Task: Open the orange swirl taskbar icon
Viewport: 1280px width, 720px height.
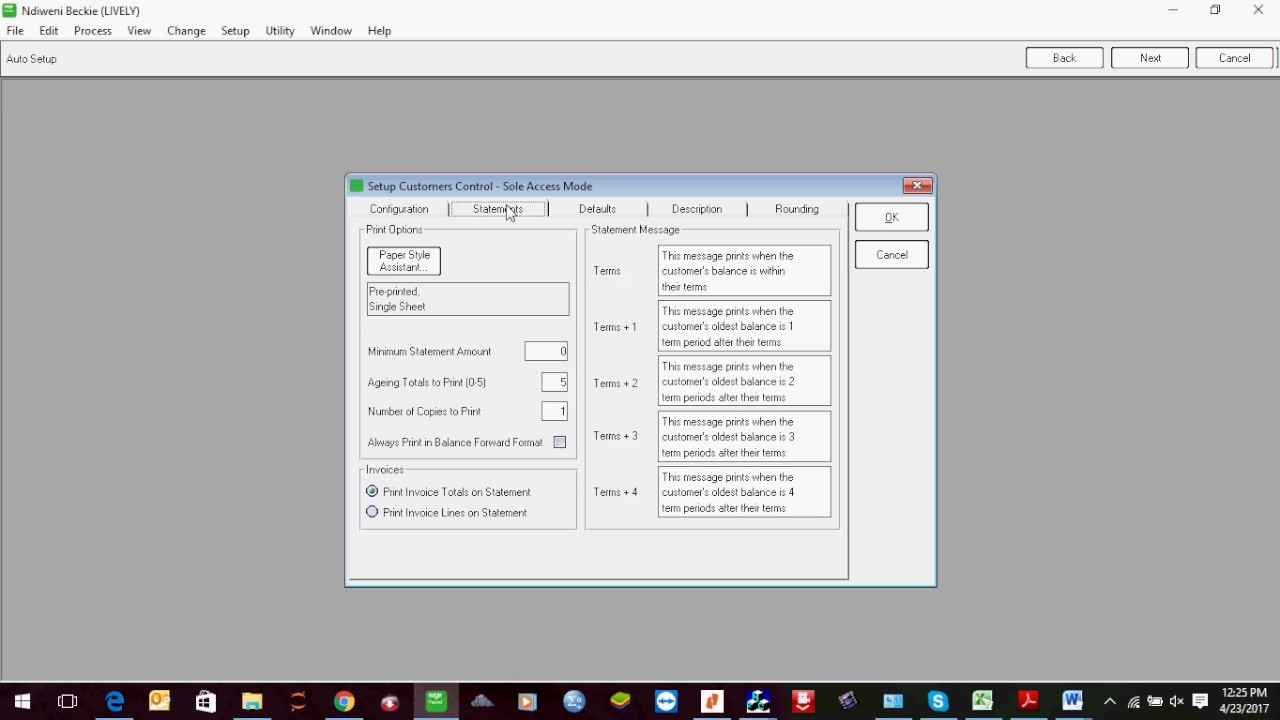Action: pyautogui.click(x=298, y=702)
